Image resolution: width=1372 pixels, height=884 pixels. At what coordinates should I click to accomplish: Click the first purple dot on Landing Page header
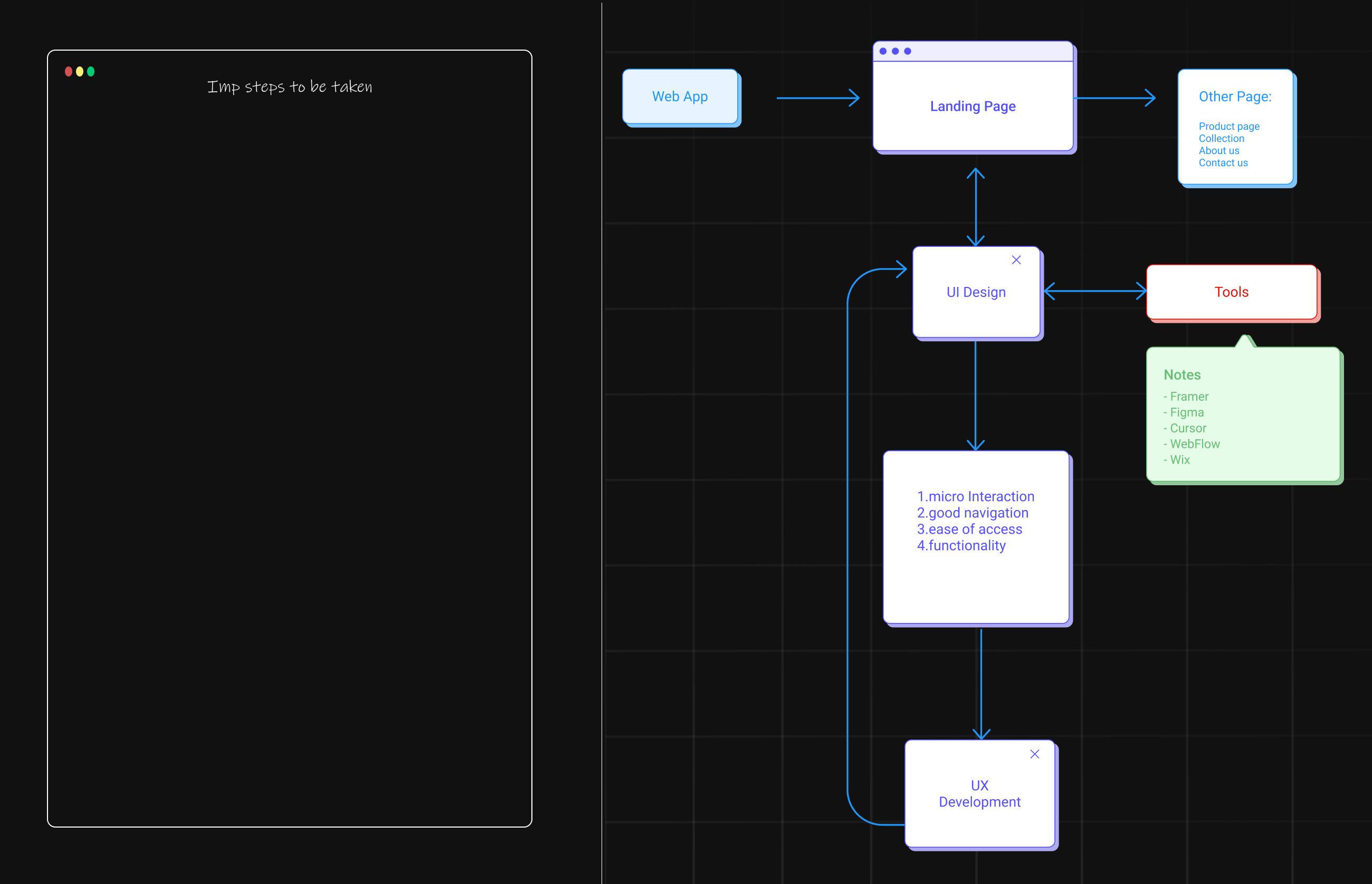[883, 51]
